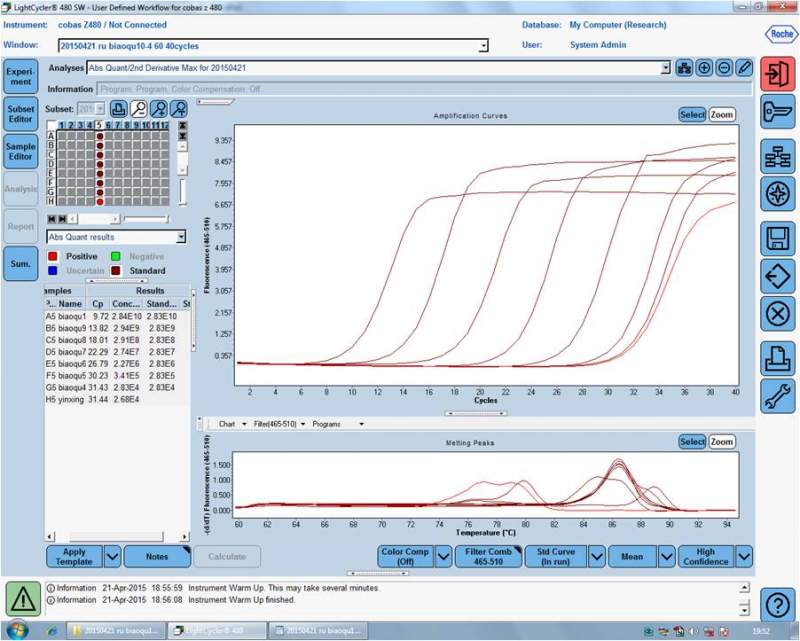This screenshot has height=641, width=800.
Task: Click the first-item skip icon below plate
Action: tap(52, 219)
